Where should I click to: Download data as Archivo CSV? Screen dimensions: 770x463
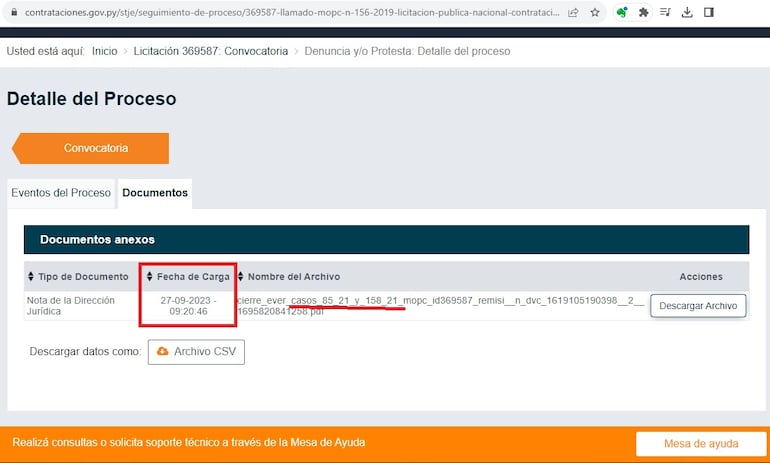click(x=196, y=352)
